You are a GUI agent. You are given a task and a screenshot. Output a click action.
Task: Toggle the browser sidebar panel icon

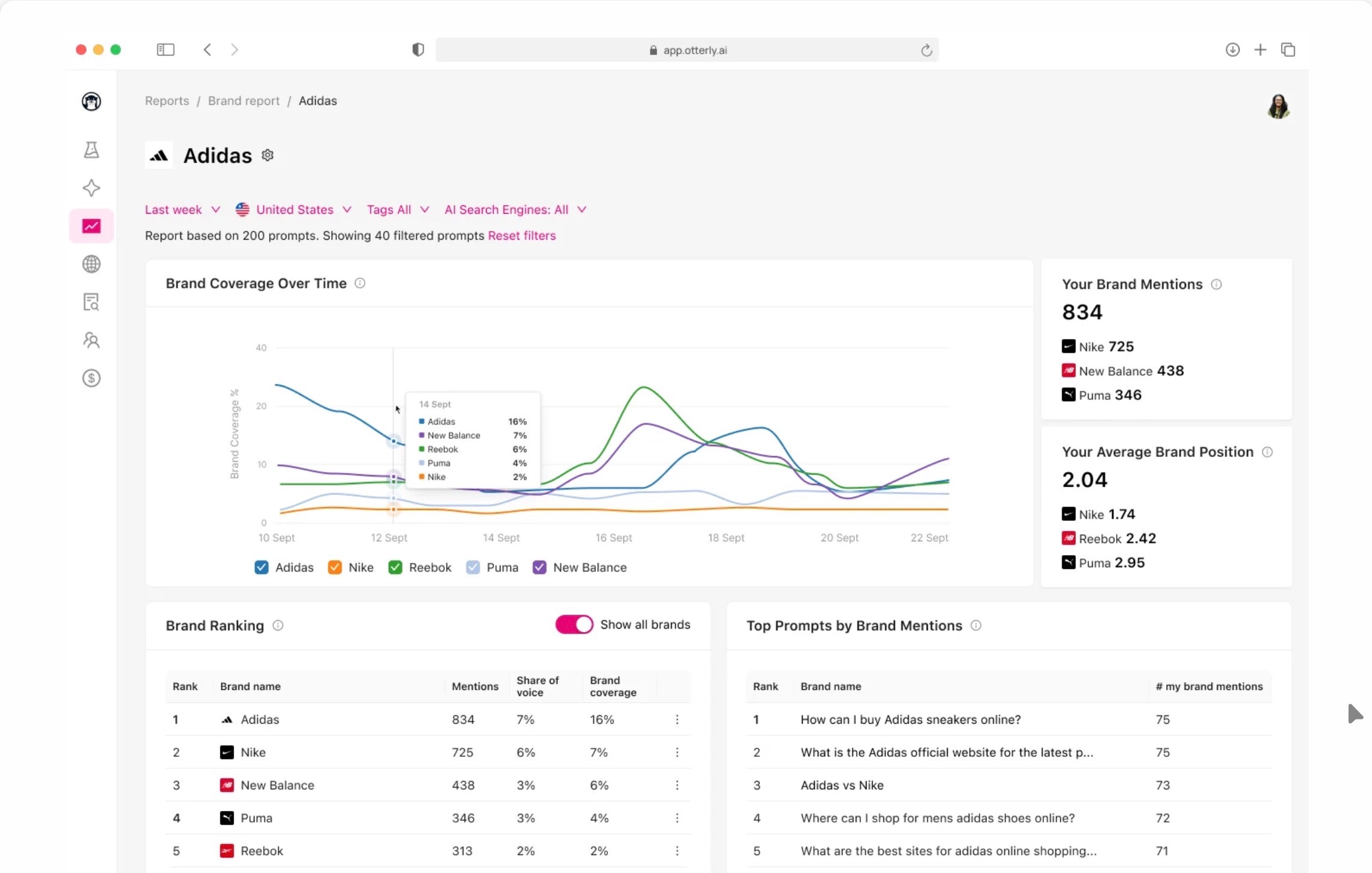point(165,49)
